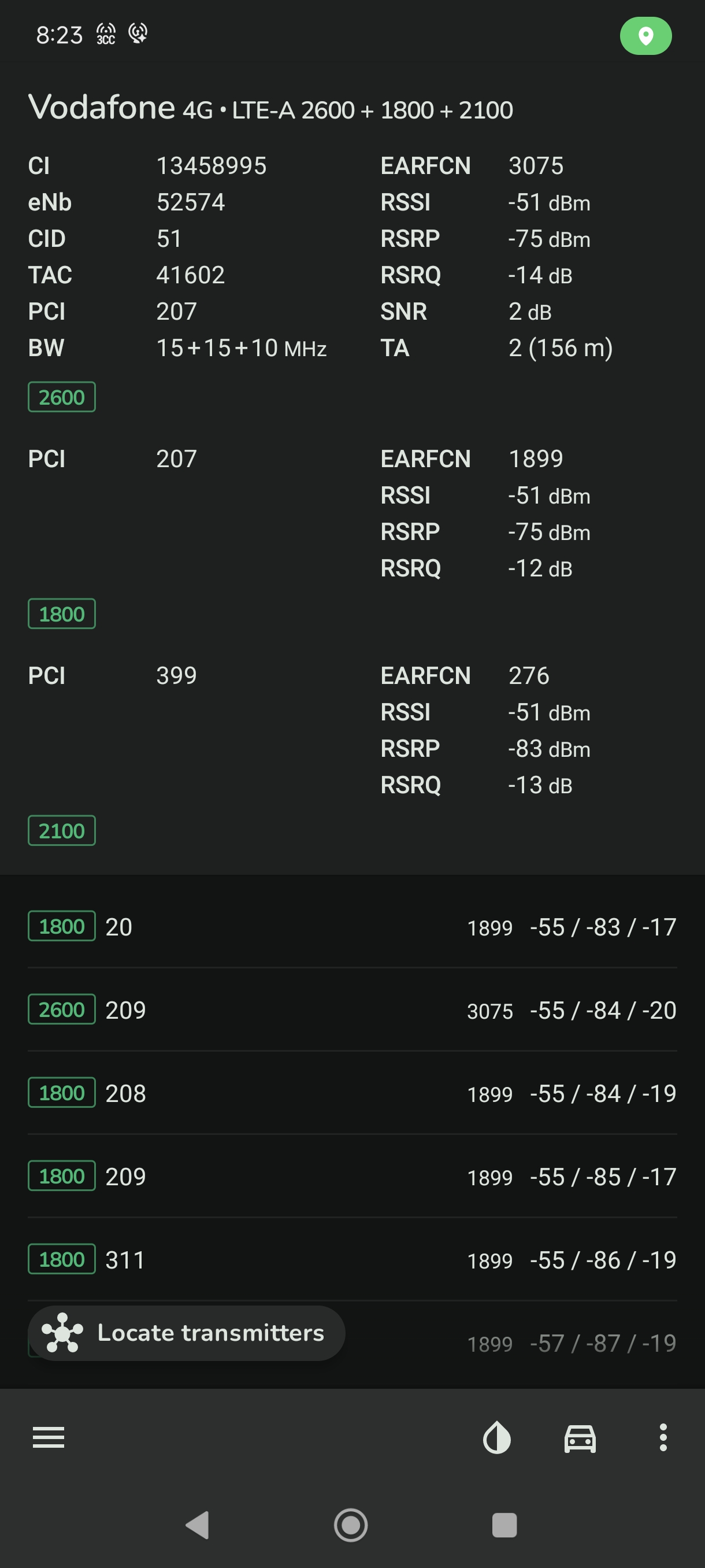This screenshot has width=705, height=1568.
Task: Tap the eNb value 52574
Action: [190, 202]
